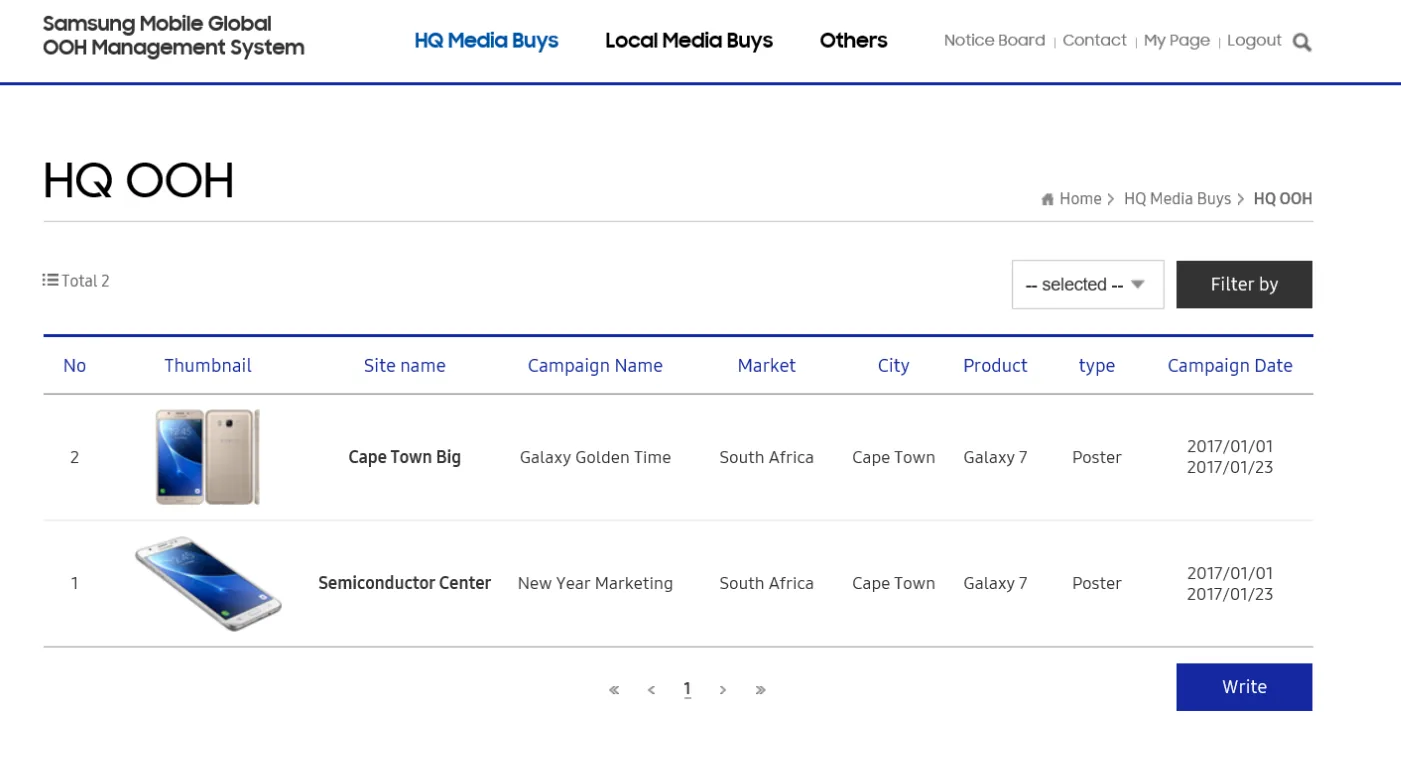Image resolution: width=1401 pixels, height=757 pixels.
Task: Select page 1 in pagination
Action: point(687,689)
